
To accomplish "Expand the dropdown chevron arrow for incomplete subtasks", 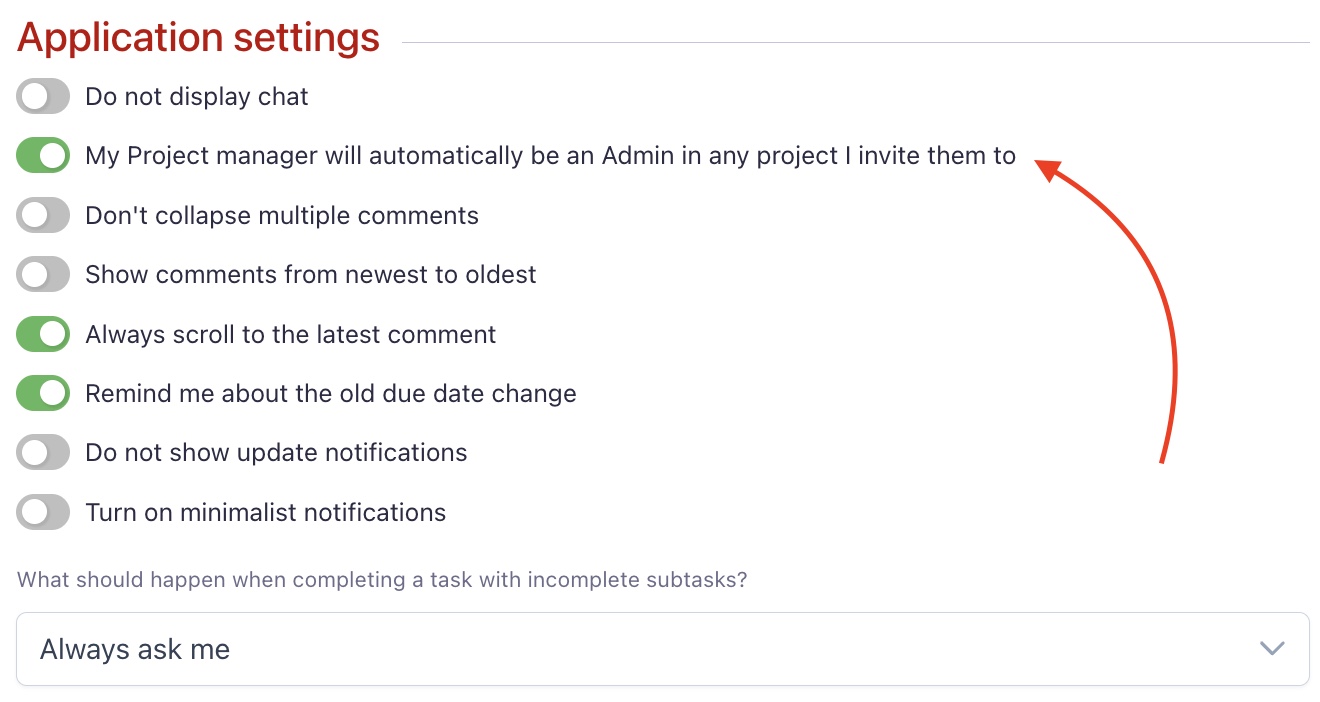I will 1271,649.
